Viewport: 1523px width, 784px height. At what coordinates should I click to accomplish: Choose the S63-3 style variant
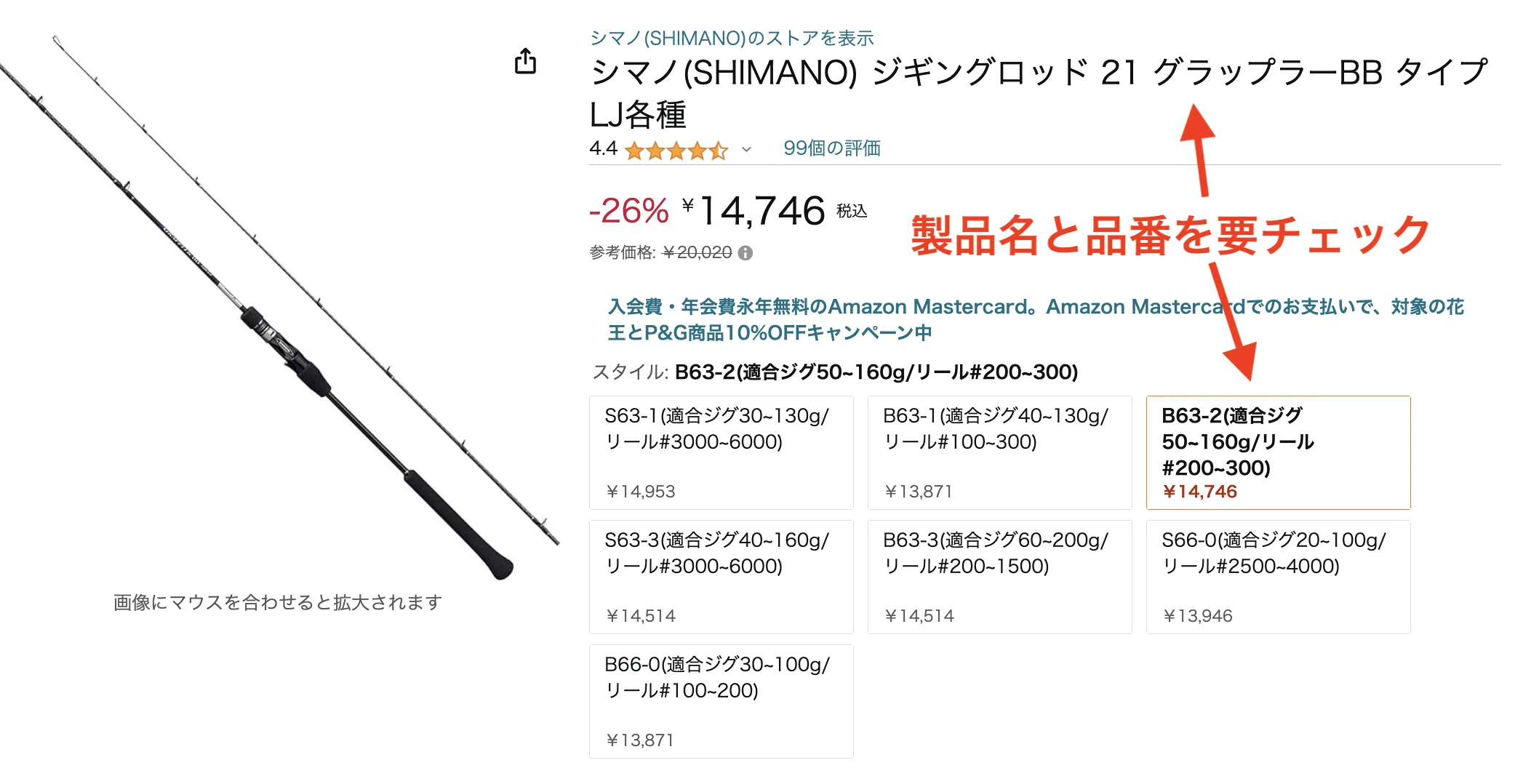coord(721,577)
